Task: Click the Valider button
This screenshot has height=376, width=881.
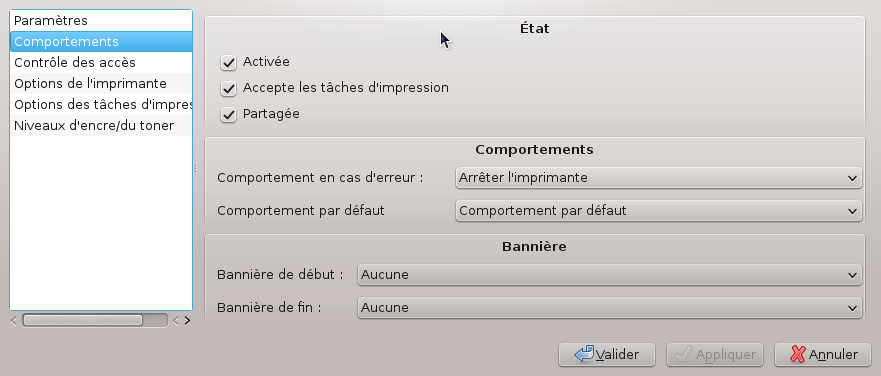Action: 607,355
